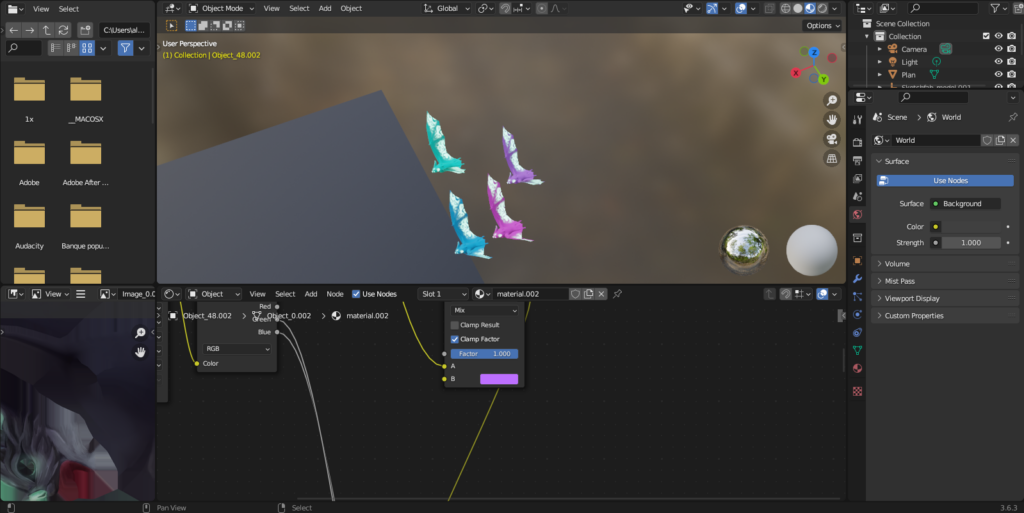Open the Mix blend type dropdown
This screenshot has width=1024, height=513.
[486, 310]
